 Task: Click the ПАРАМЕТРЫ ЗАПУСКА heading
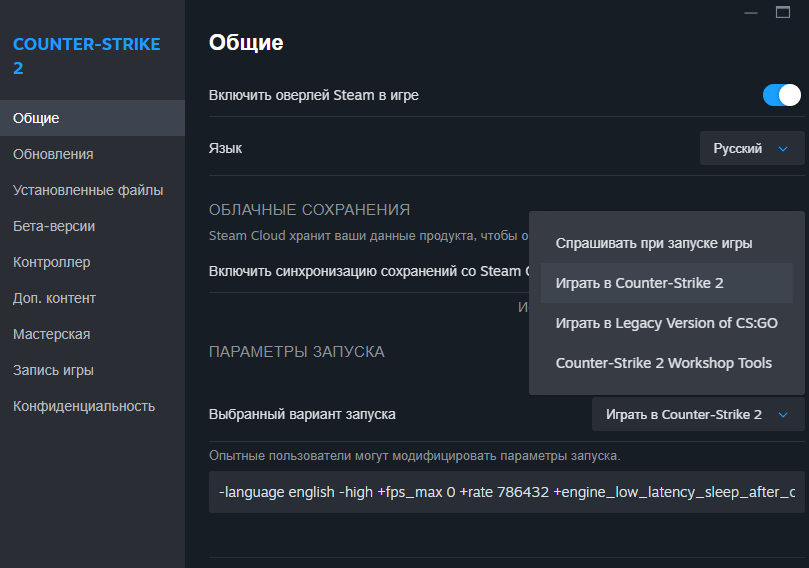pyautogui.click(x=297, y=352)
